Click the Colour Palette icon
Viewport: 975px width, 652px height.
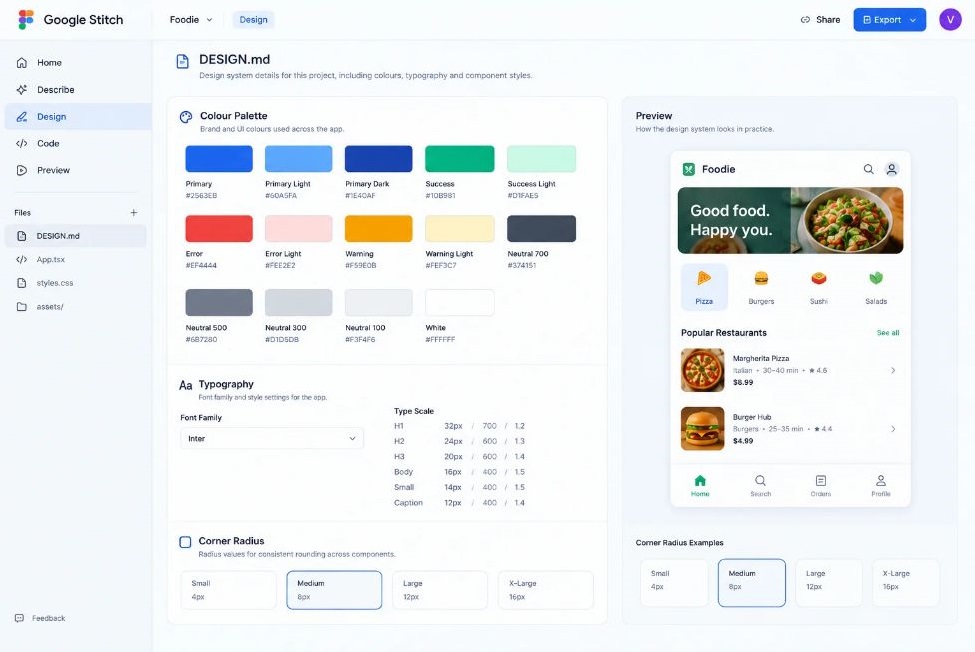[x=186, y=117]
